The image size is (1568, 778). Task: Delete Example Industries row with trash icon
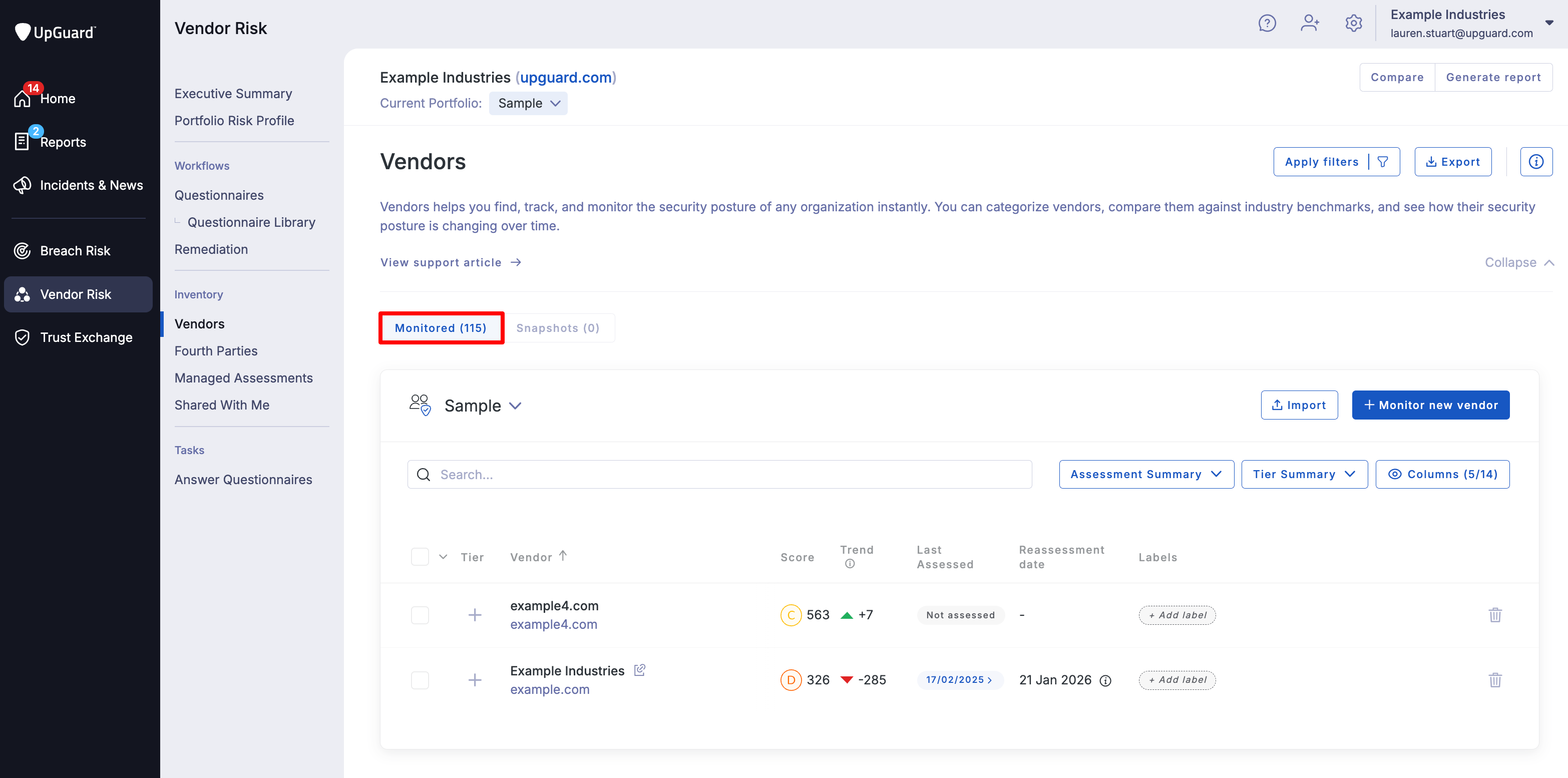click(x=1495, y=680)
